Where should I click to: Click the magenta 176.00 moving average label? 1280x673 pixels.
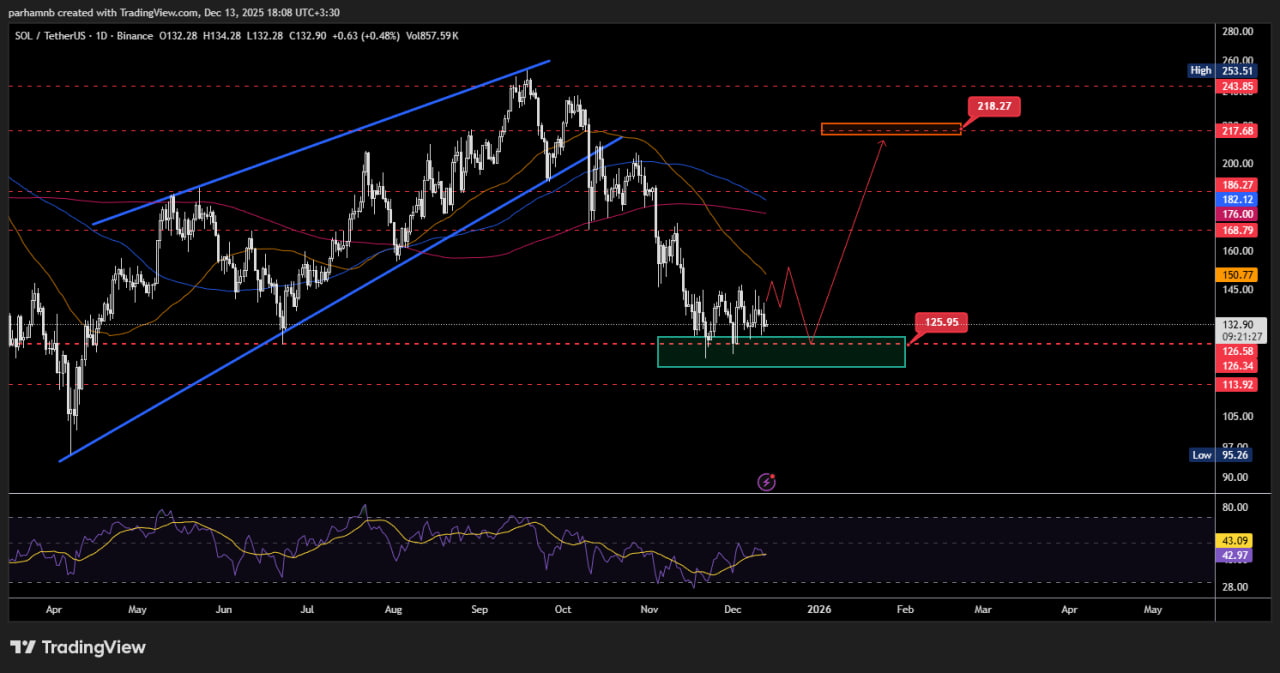tap(1235, 214)
